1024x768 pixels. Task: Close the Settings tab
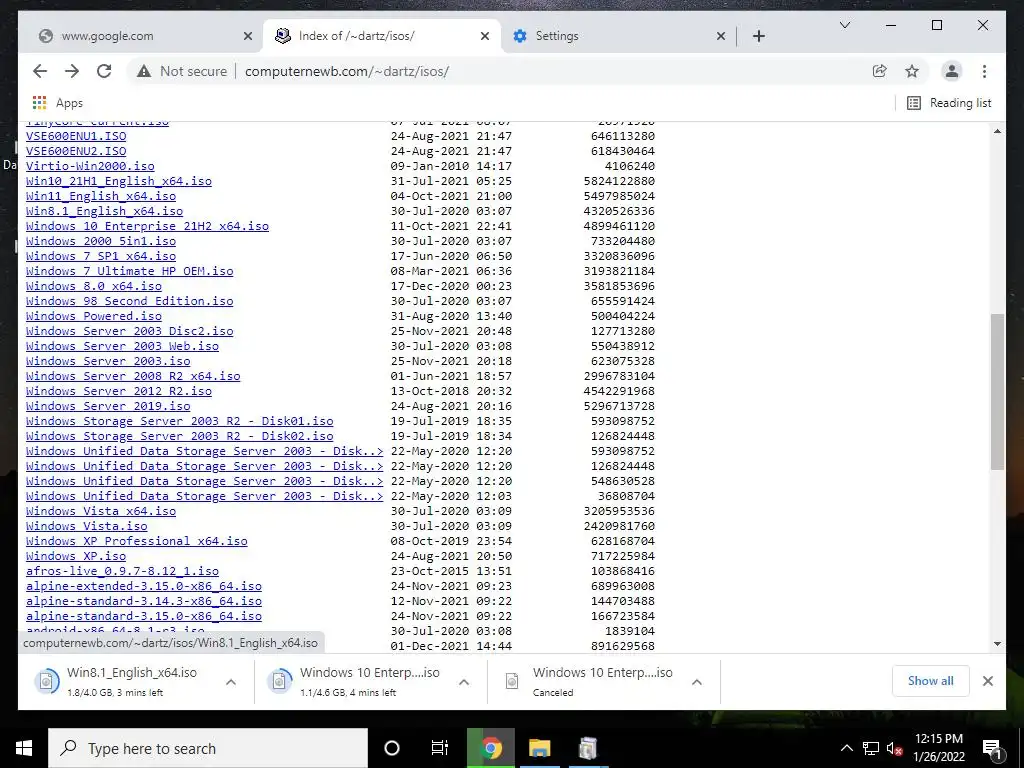(720, 36)
